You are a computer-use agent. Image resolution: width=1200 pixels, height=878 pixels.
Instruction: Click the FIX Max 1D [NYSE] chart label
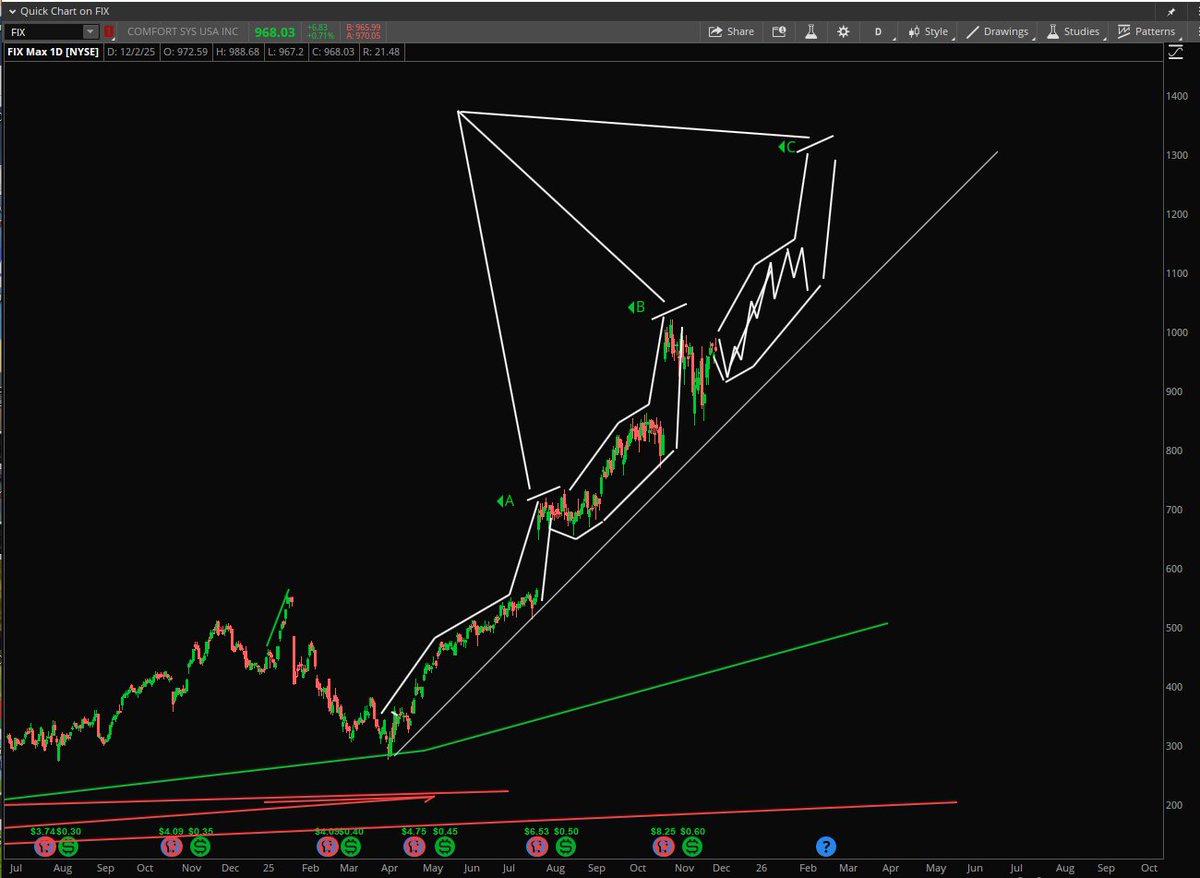pyautogui.click(x=53, y=51)
